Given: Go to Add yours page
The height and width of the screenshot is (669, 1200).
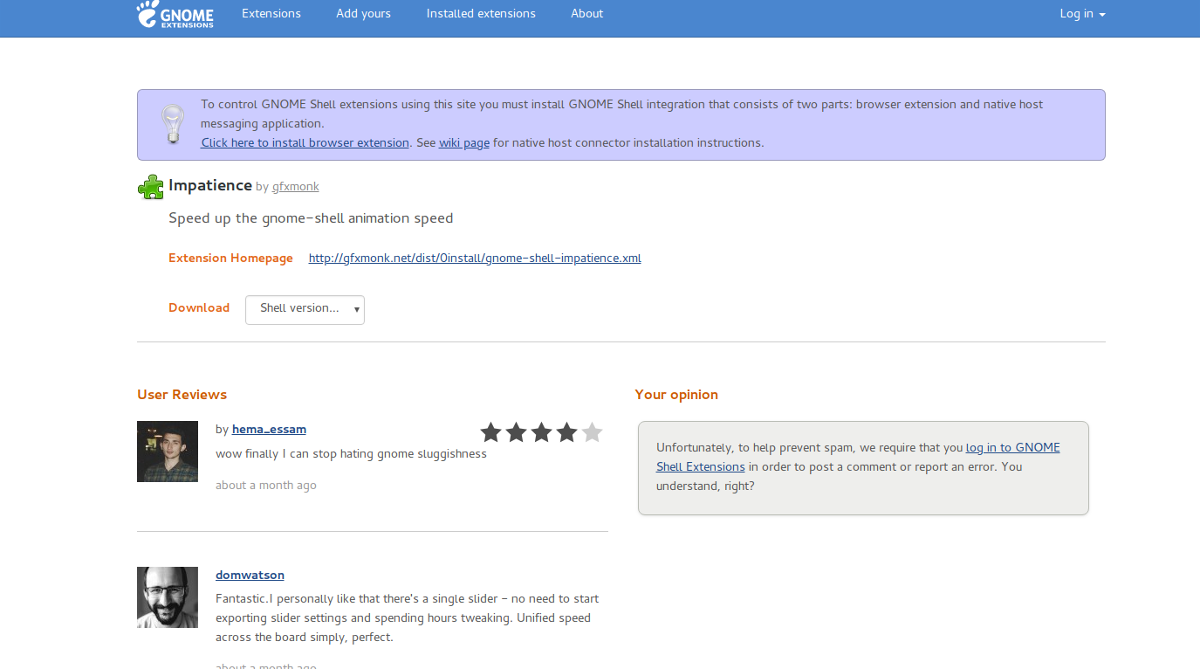Looking at the screenshot, I should click(363, 14).
